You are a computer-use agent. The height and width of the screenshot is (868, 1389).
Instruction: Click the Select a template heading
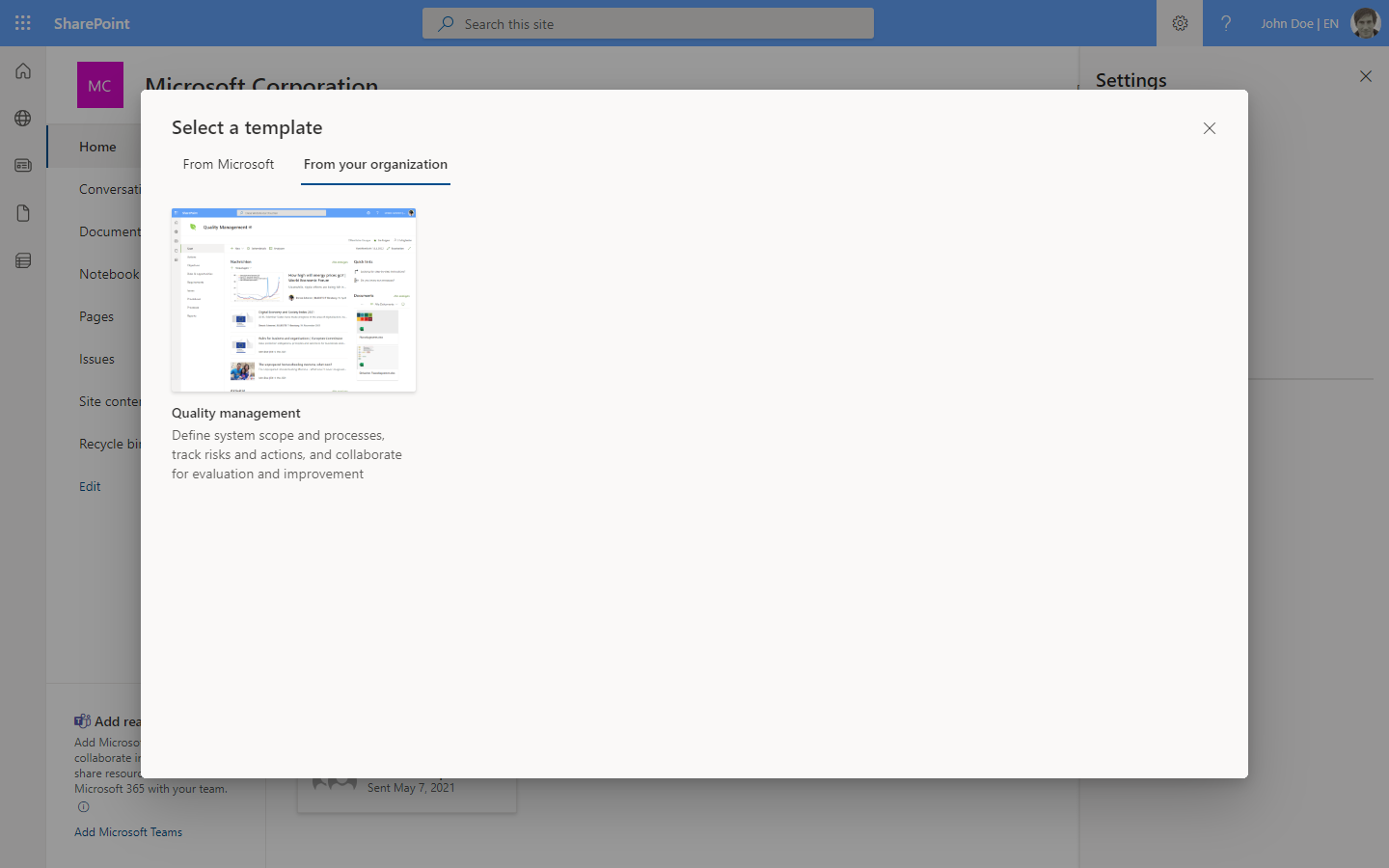pos(247,127)
